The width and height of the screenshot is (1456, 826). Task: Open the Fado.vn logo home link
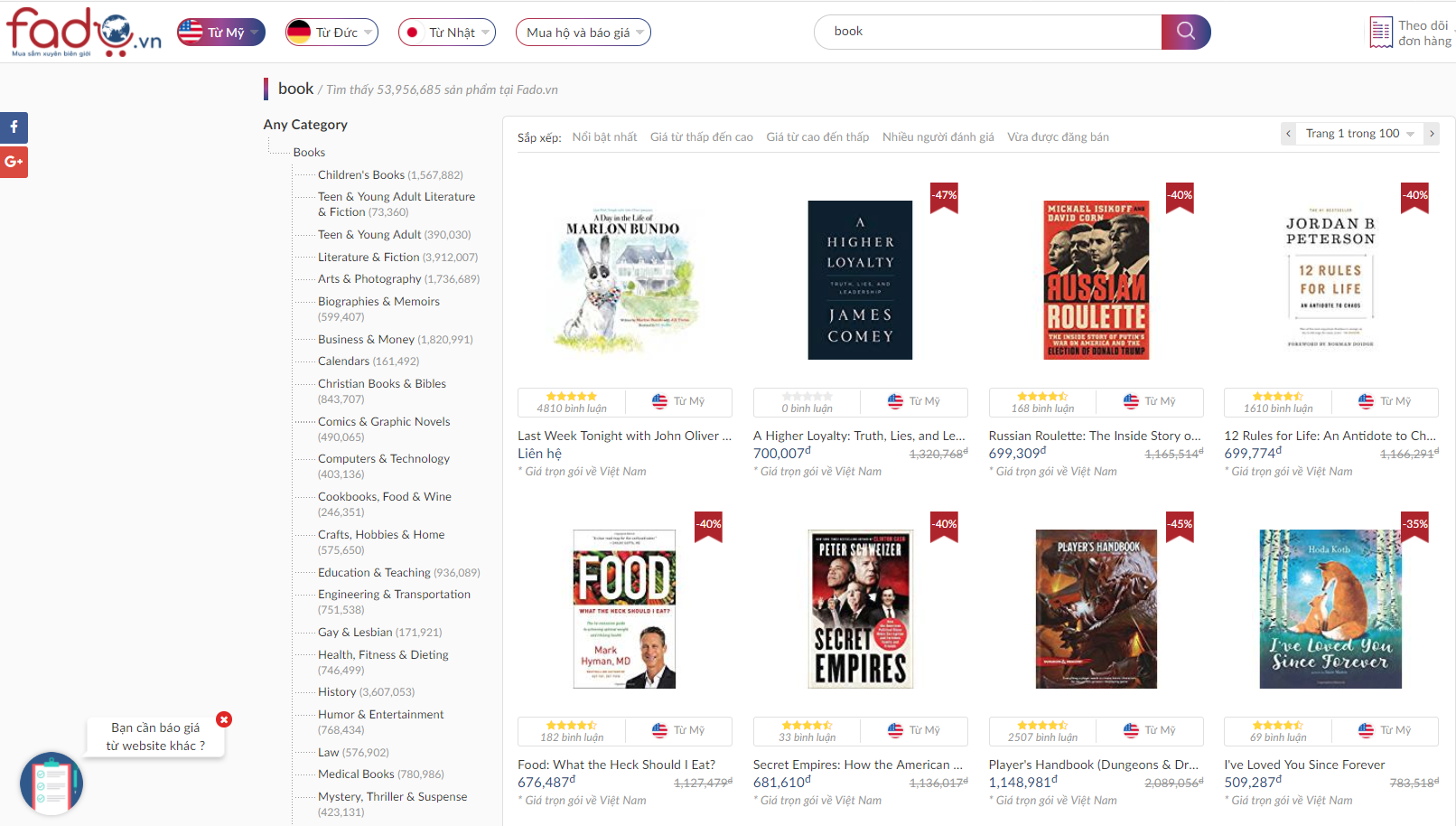83,32
